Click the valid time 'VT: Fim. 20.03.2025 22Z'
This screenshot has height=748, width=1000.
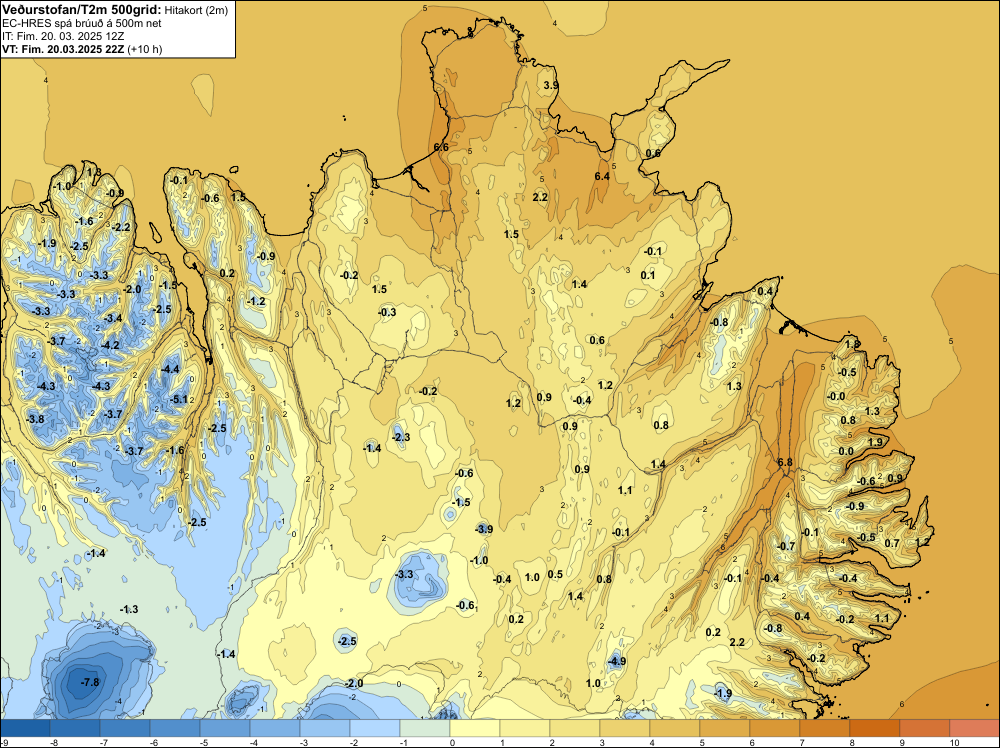tap(63, 49)
